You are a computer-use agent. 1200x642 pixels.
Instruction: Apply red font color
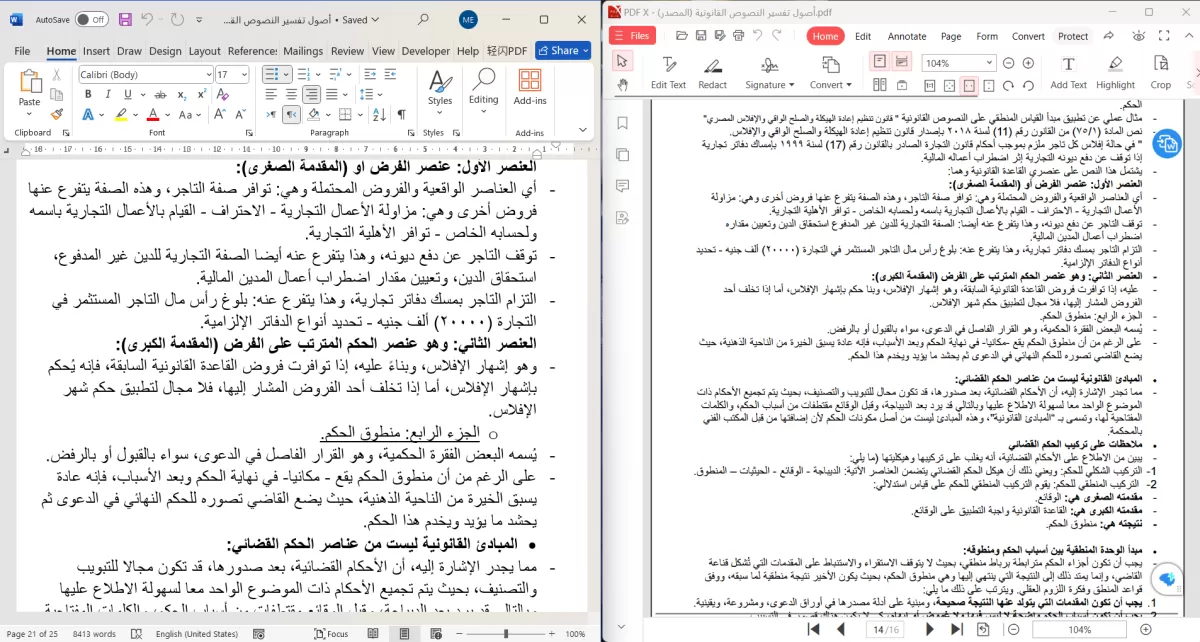coord(151,114)
